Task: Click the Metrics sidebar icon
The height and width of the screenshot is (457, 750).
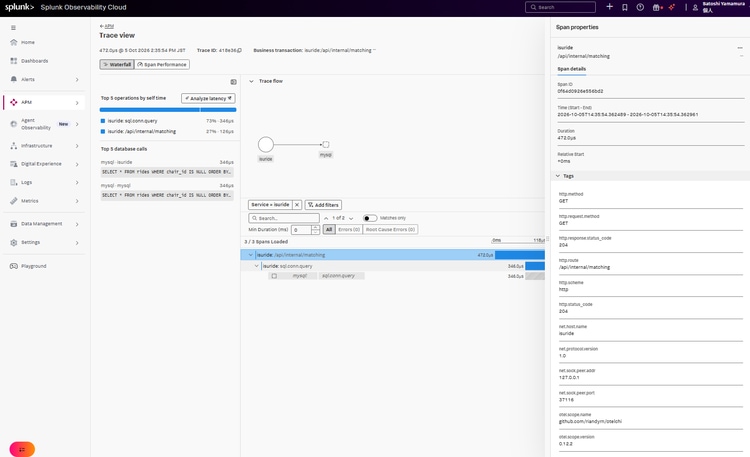Action: coord(13,201)
